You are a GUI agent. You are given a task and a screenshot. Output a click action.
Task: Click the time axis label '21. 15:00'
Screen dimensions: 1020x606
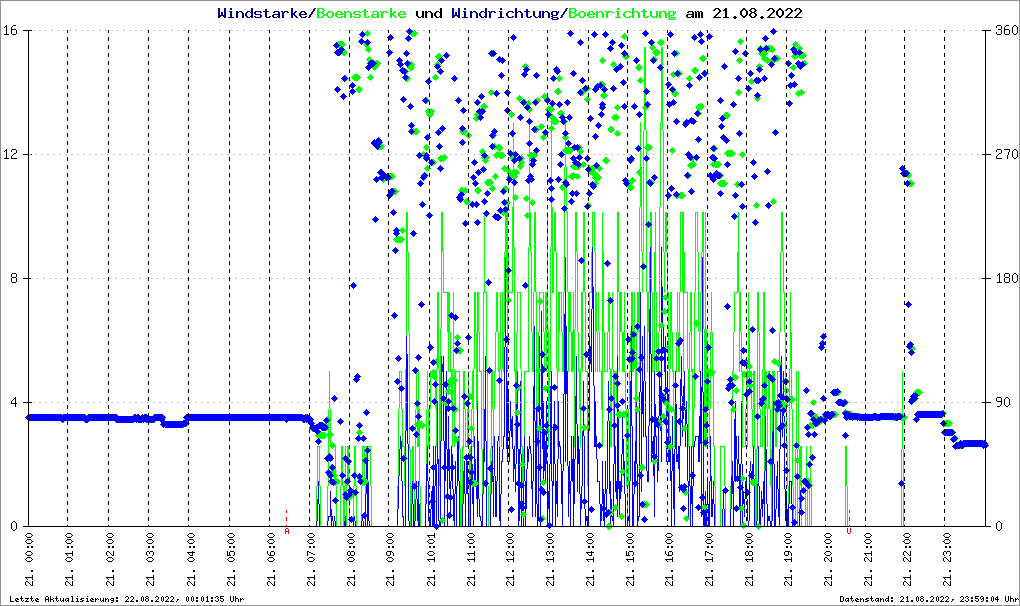(630, 559)
